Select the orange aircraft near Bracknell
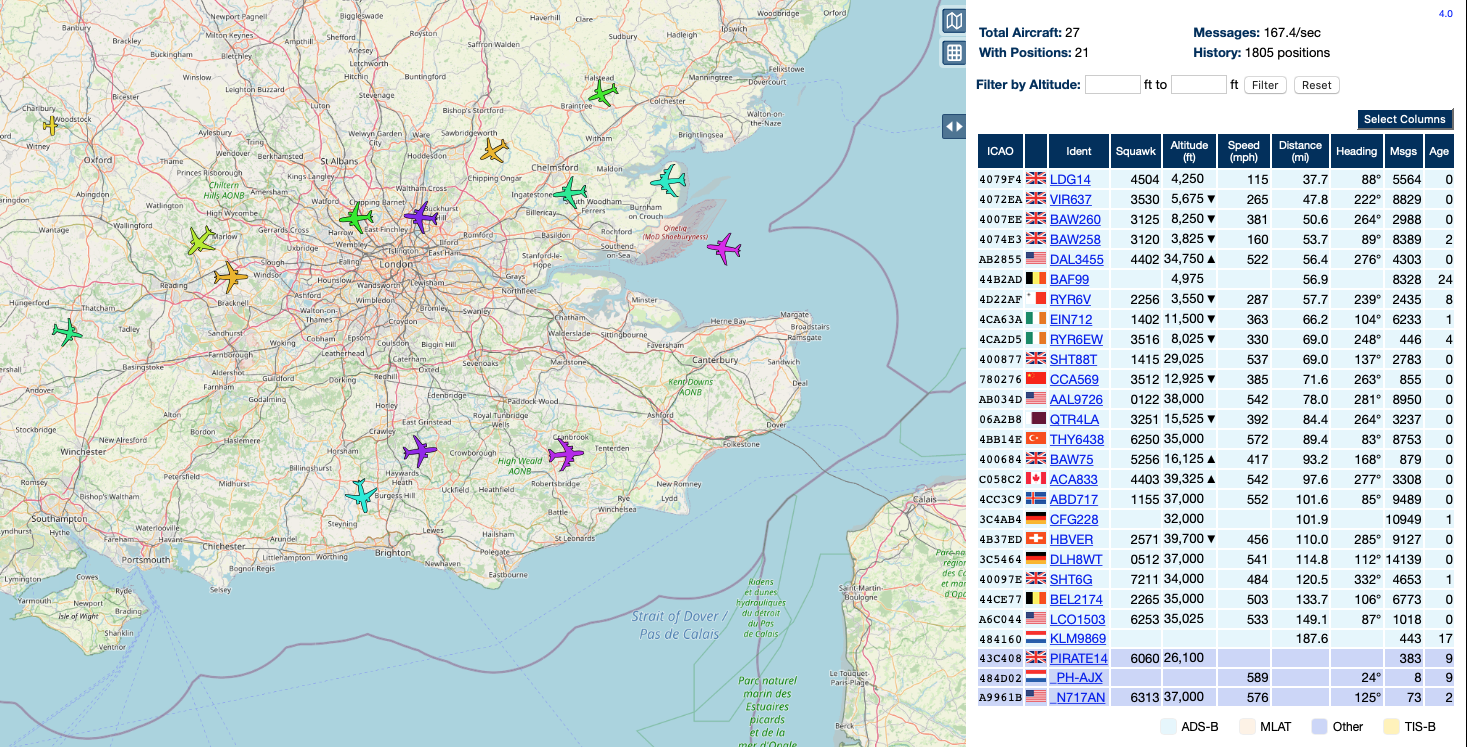Image resolution: width=1467 pixels, height=747 pixels. pos(230,277)
